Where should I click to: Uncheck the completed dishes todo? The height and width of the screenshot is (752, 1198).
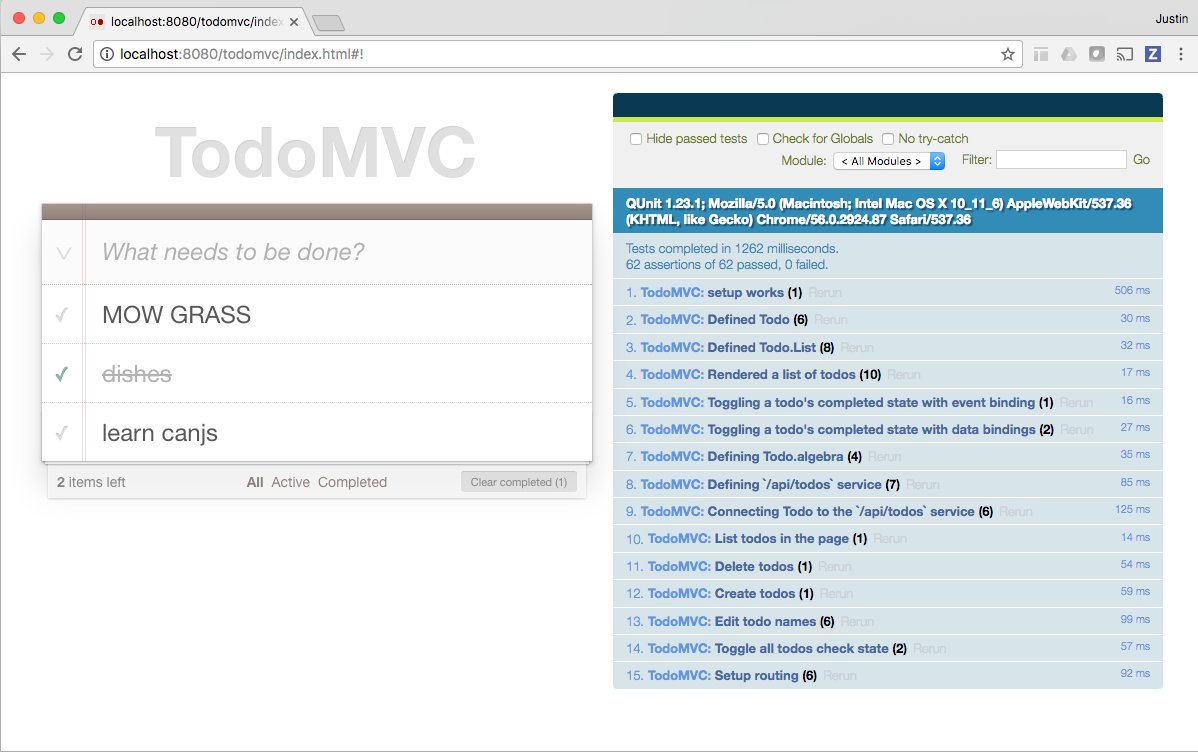pyautogui.click(x=62, y=374)
